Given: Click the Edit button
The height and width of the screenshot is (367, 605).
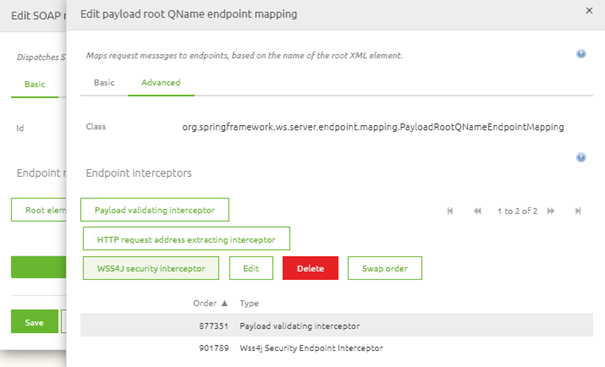Looking at the screenshot, I should coord(251,268).
